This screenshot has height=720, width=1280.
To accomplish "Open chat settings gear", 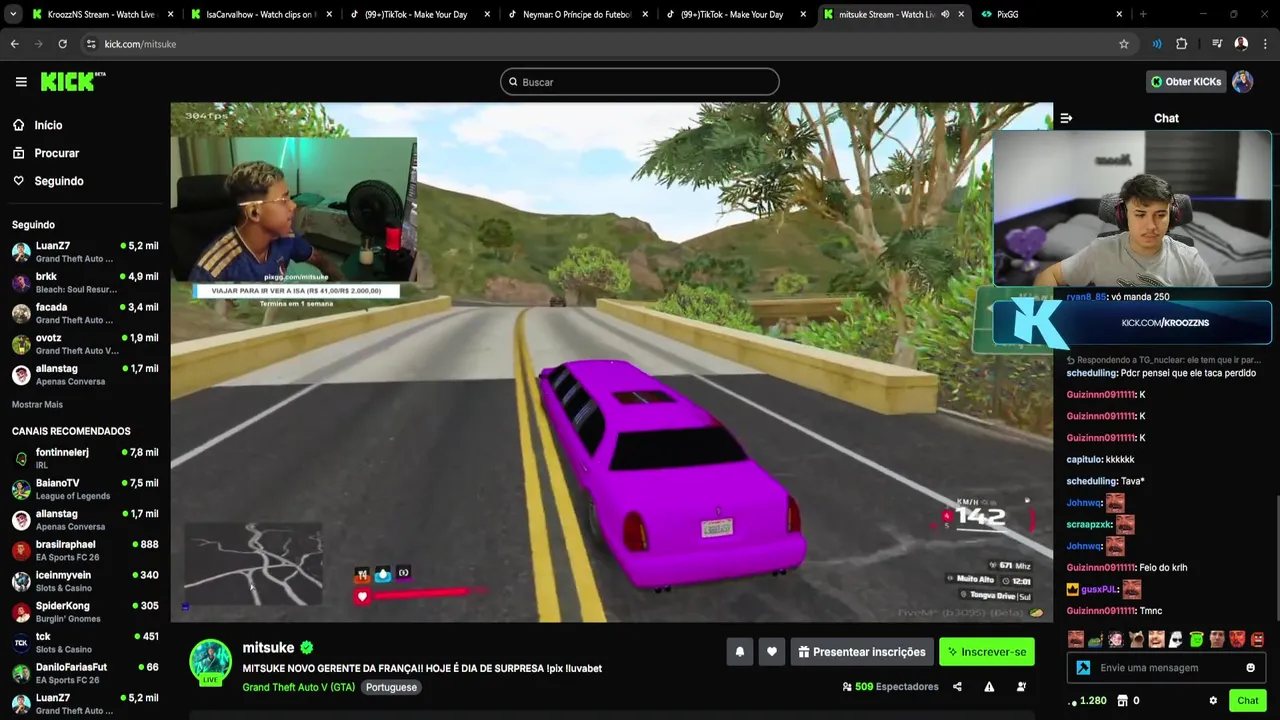I will click(1213, 701).
